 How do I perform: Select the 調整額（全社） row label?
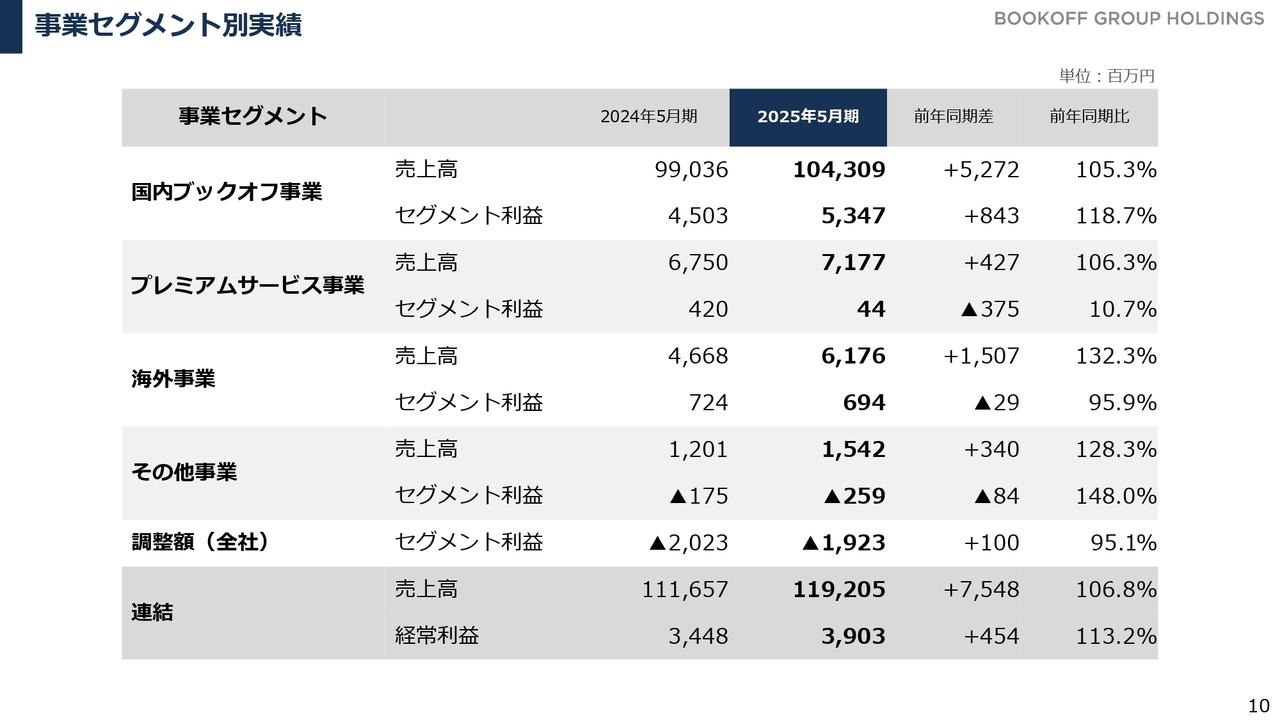(201, 542)
